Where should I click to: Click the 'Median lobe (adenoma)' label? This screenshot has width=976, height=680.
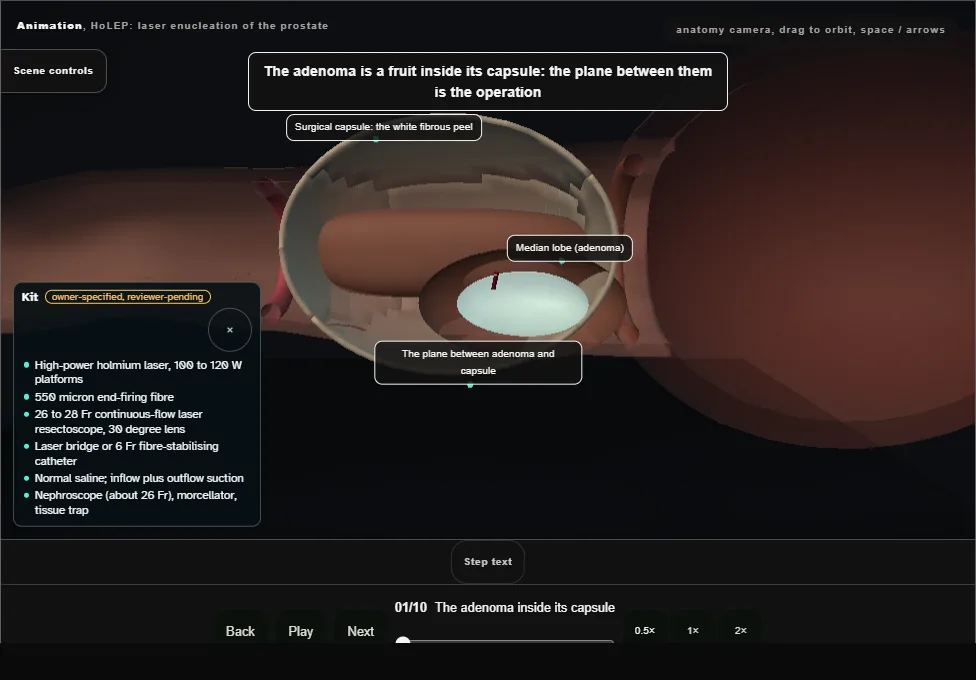[x=570, y=248]
